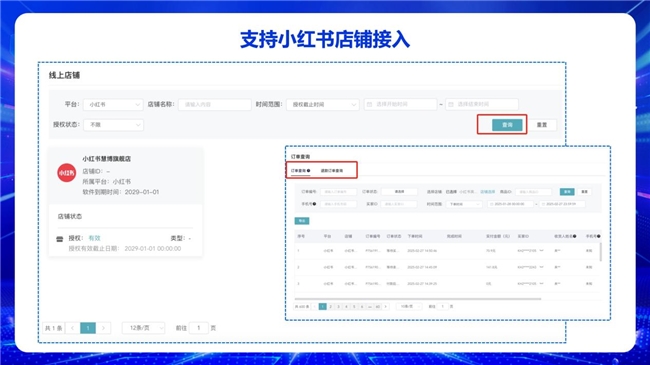This screenshot has height=365, width=650.
Task: Click the 买家ID filter input field
Action: click(x=399, y=204)
